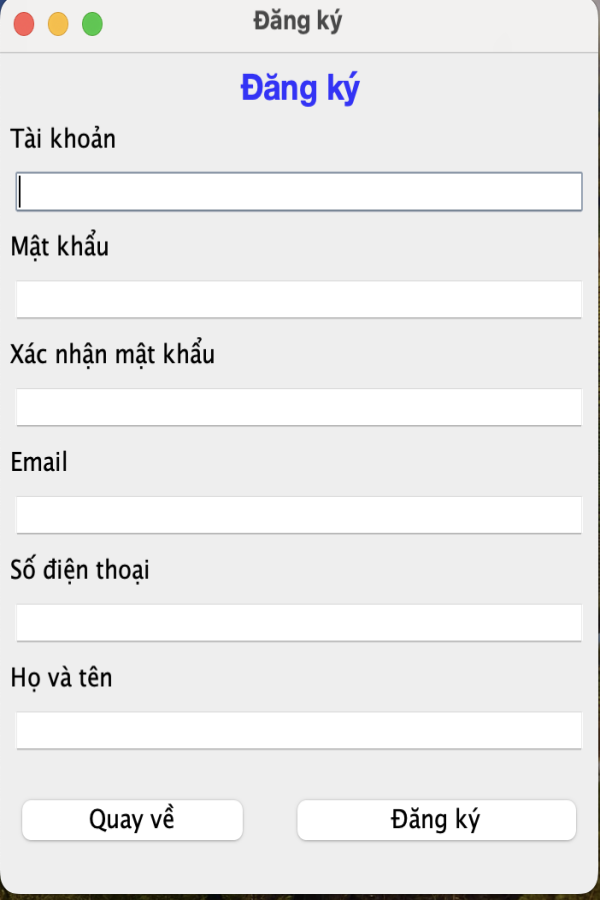
Task: Click into the Mật khẩu password field
Action: pyautogui.click(x=299, y=299)
